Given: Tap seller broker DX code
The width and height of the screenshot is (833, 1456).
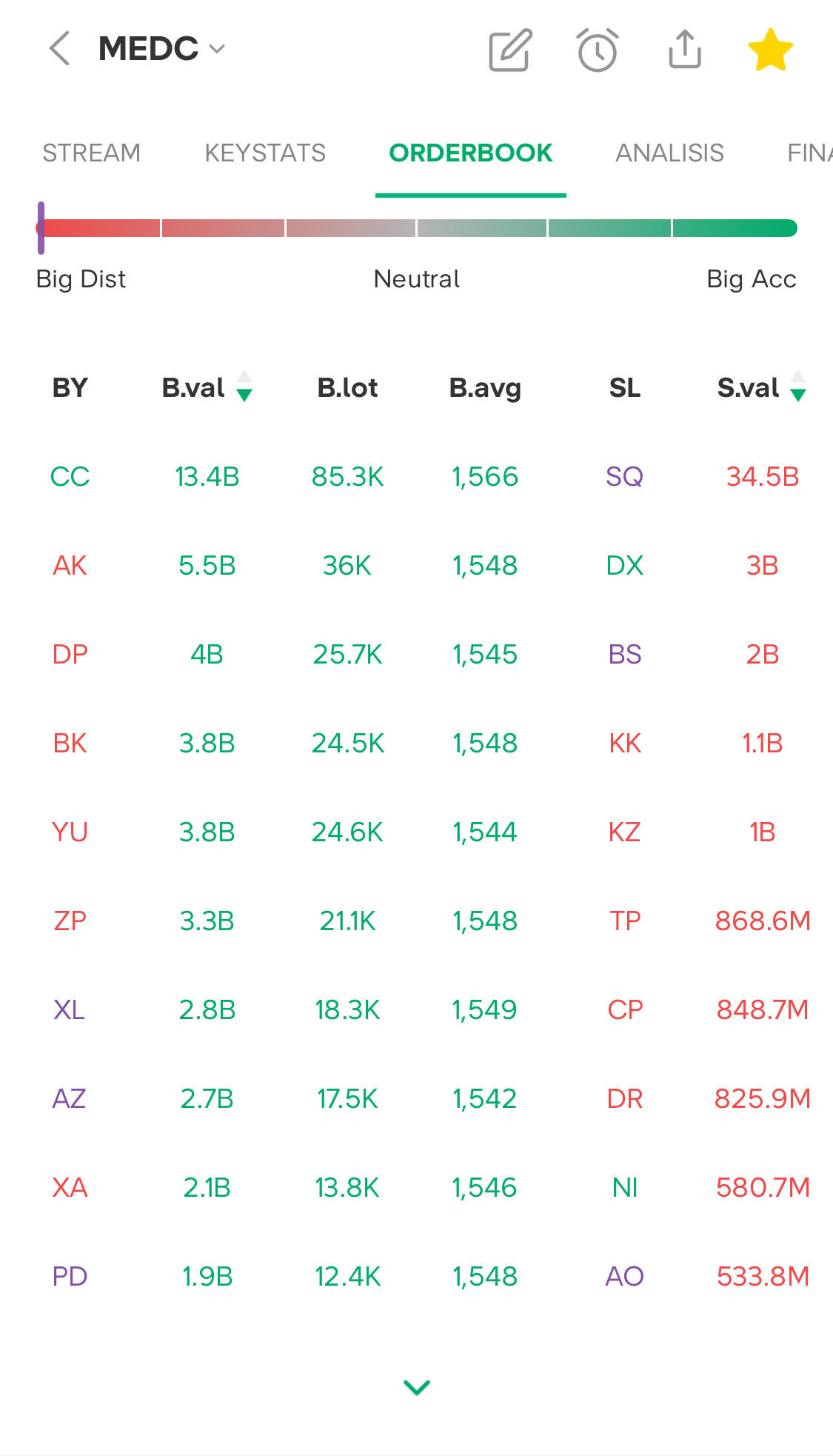Looking at the screenshot, I should [x=624, y=565].
